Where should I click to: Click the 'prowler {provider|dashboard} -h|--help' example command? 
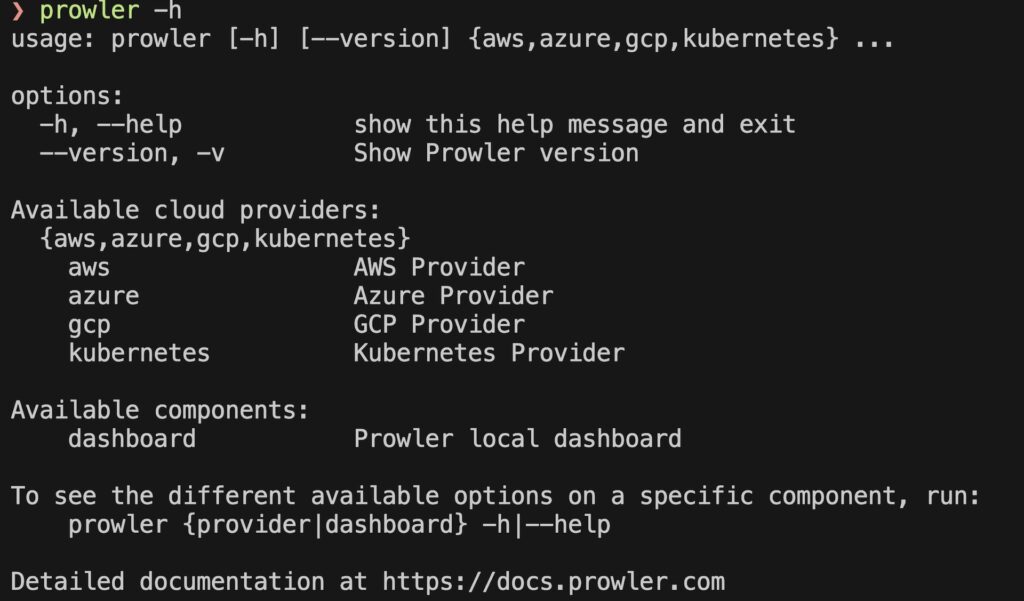click(340, 525)
